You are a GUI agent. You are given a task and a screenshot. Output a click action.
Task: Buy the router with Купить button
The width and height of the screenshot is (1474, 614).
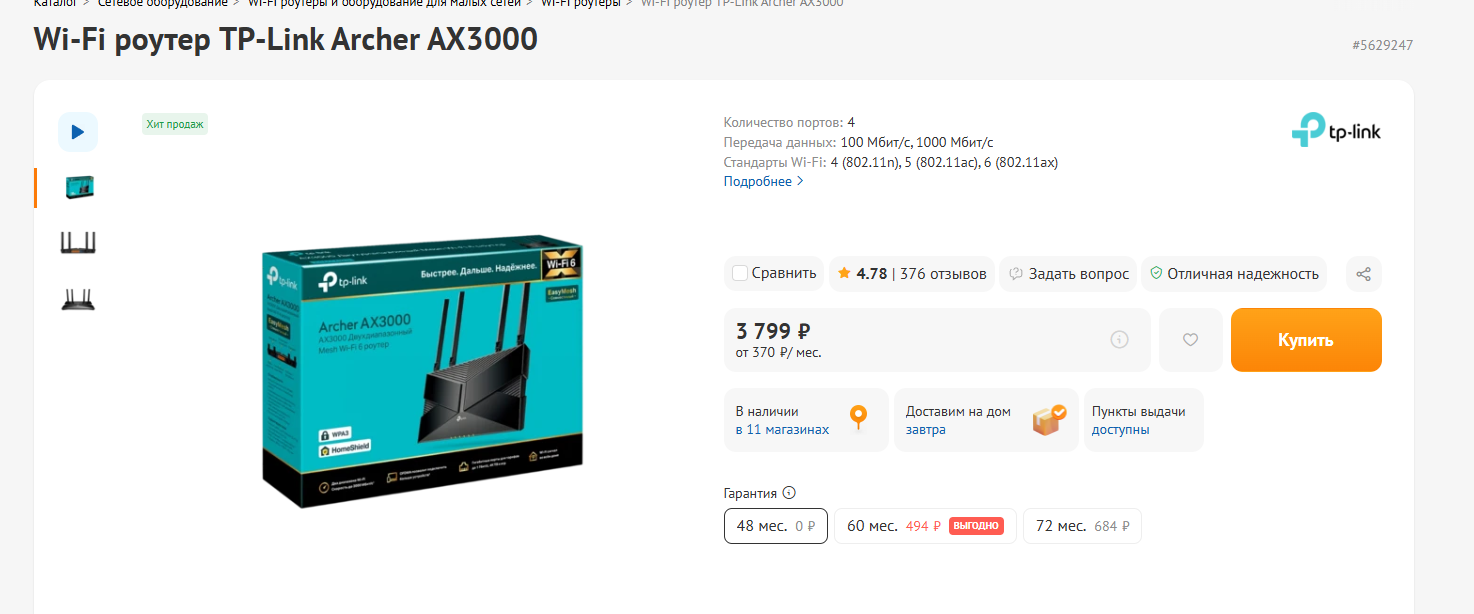[x=1306, y=340]
